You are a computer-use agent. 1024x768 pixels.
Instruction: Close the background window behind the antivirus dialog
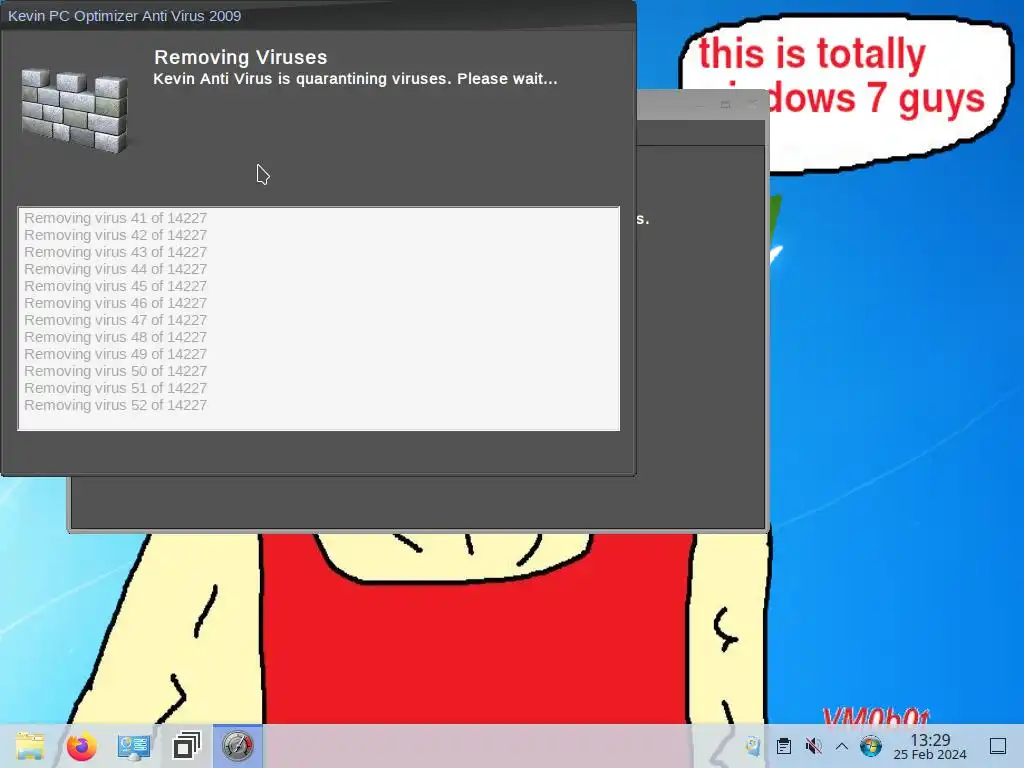click(752, 104)
